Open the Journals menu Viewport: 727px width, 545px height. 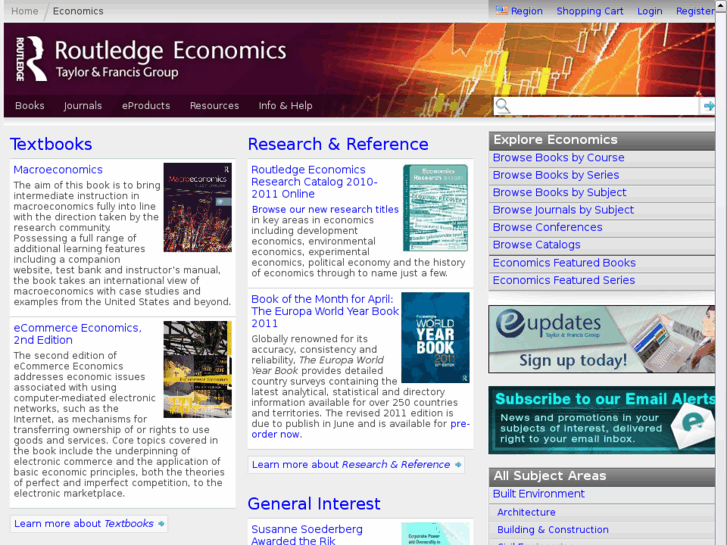(83, 106)
